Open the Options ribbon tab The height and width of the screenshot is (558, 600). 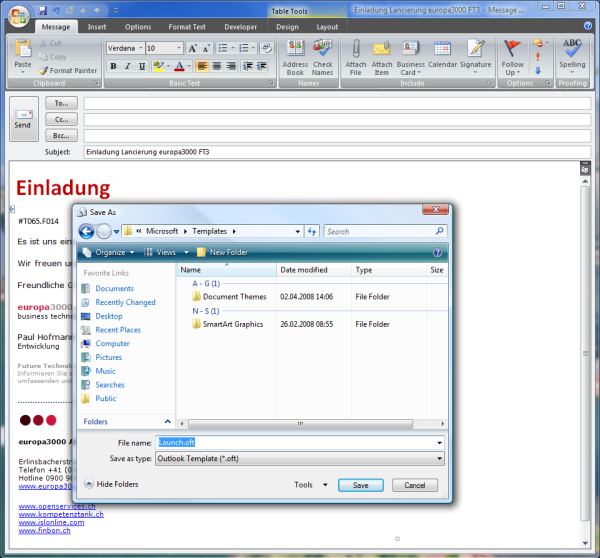138,27
